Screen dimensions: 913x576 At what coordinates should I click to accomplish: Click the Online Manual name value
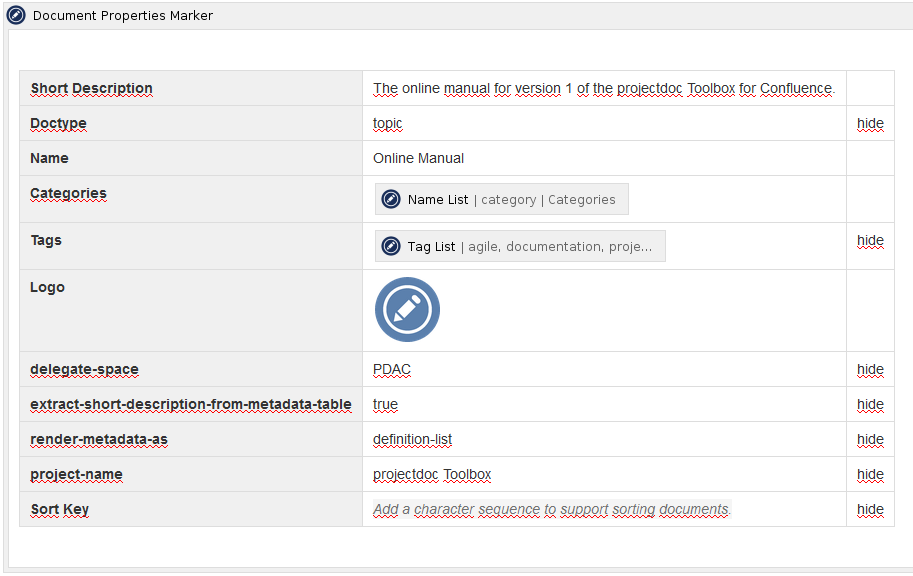point(418,158)
